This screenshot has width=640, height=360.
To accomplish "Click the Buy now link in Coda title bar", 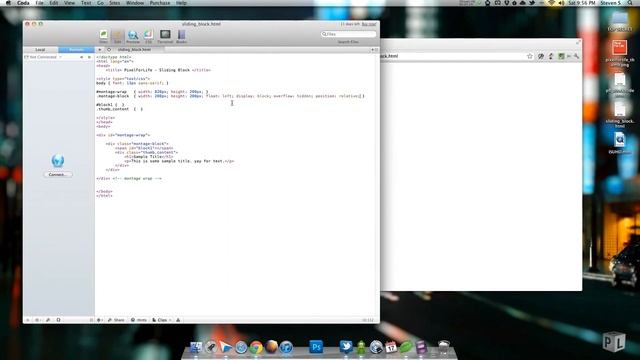I will 369,24.
